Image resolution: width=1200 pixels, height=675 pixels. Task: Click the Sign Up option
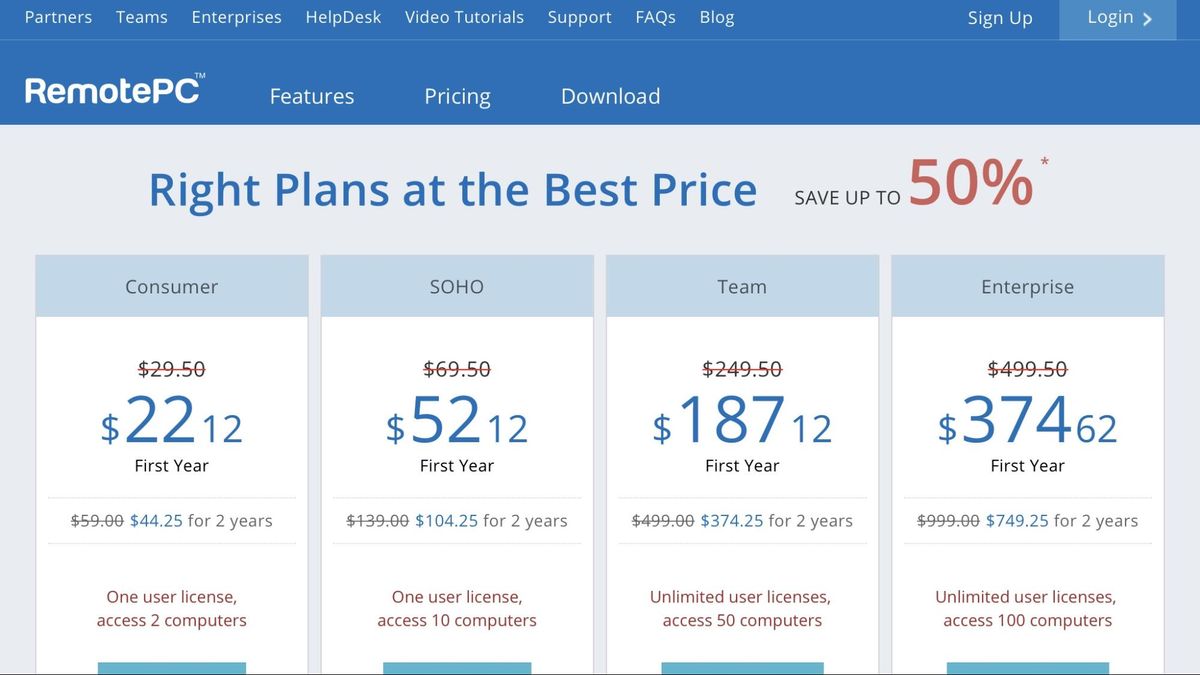pos(1000,18)
